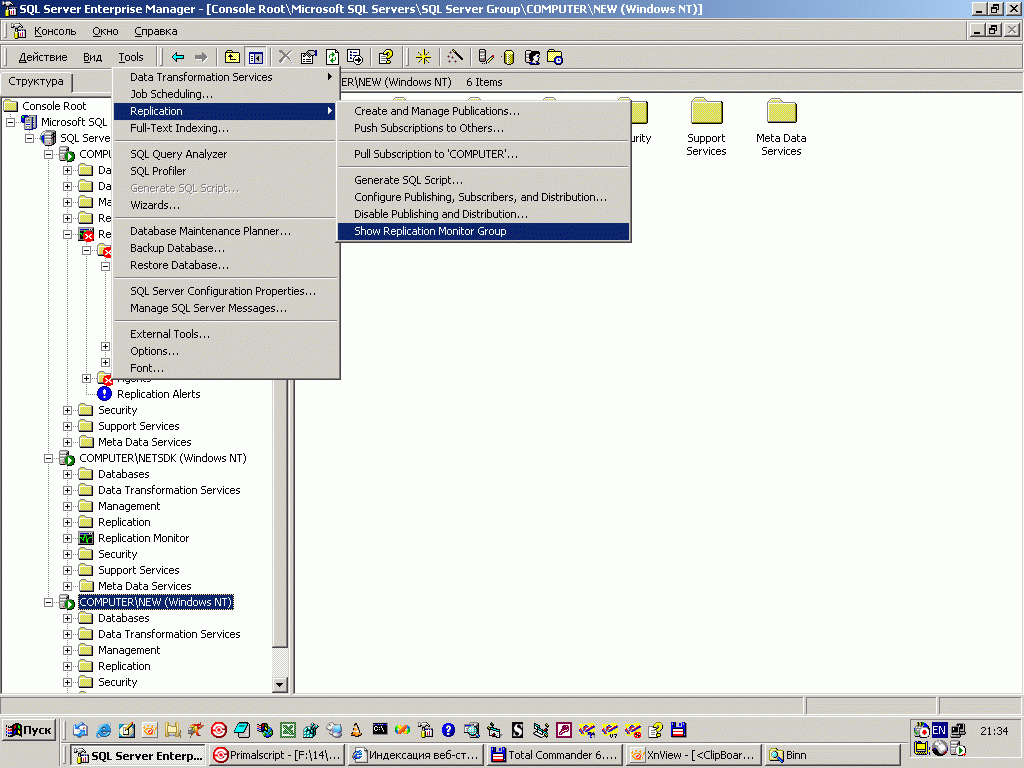
Task: Click the Export list toolbar icon
Action: coord(355,57)
